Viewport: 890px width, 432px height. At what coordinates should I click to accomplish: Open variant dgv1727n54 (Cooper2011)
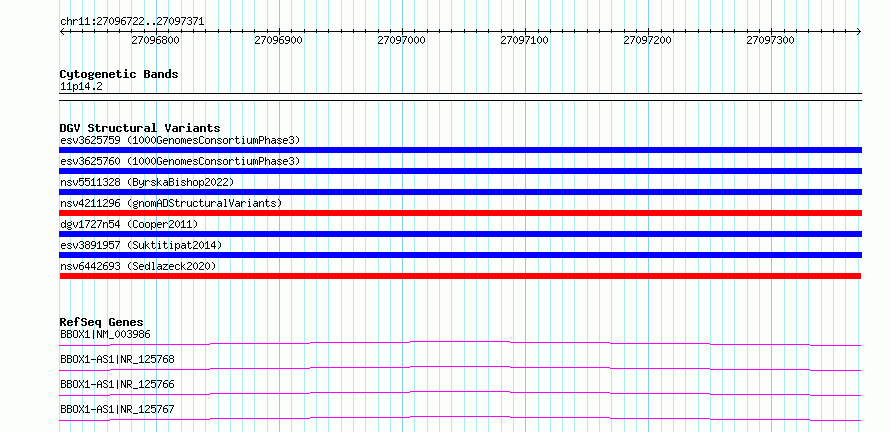pos(129,224)
